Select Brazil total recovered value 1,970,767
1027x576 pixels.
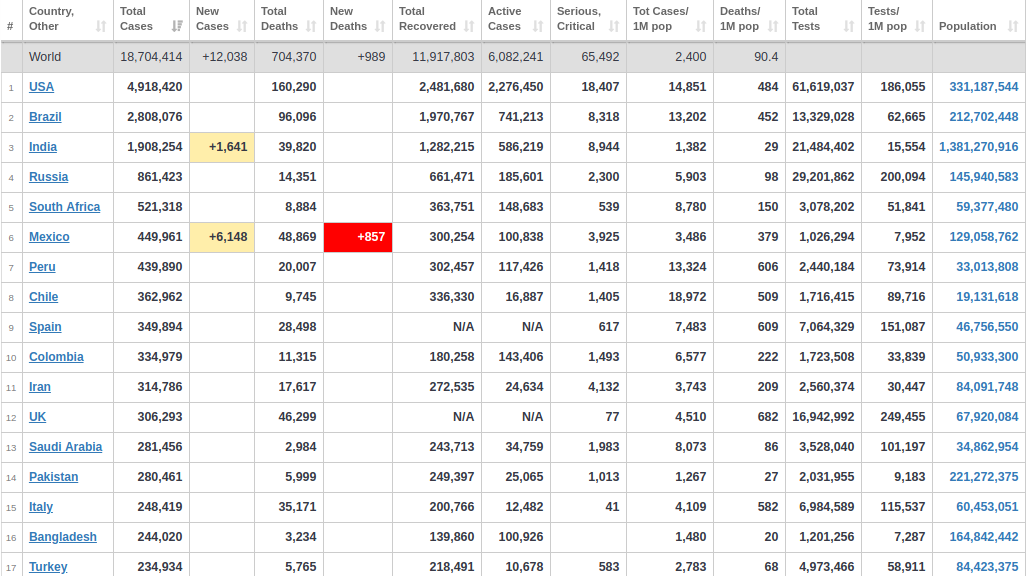pos(447,117)
